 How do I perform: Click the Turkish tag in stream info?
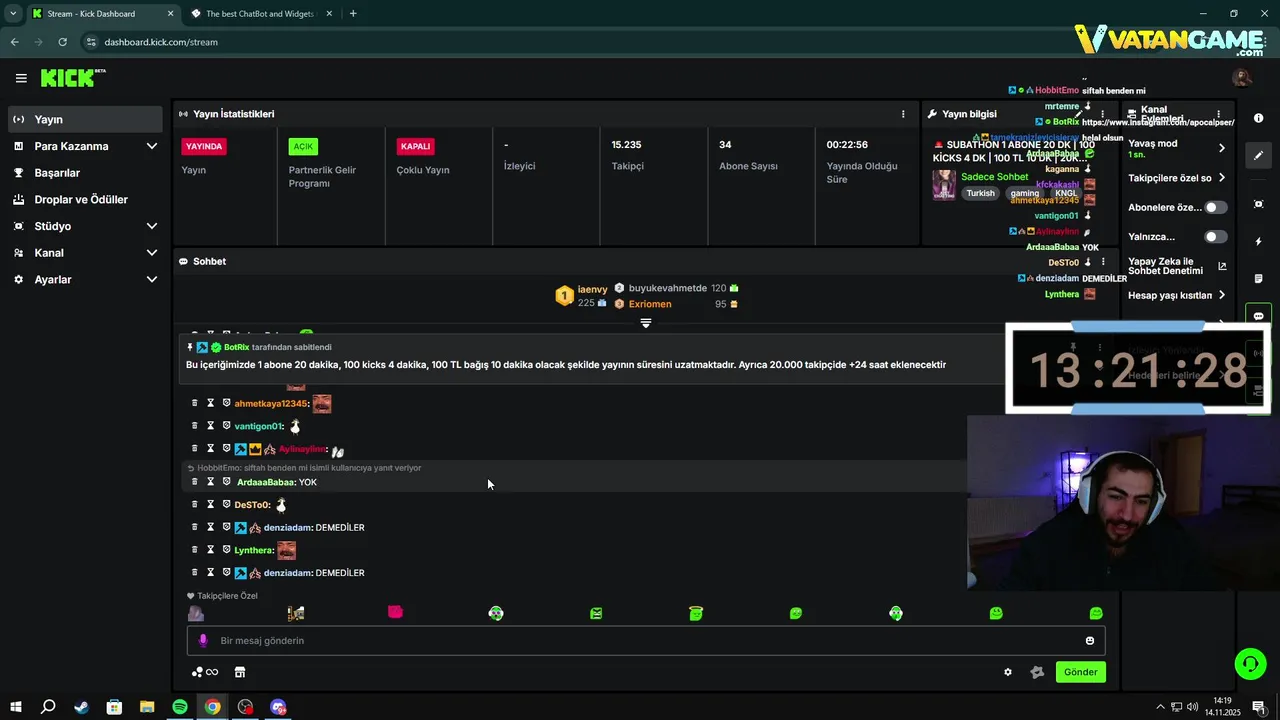[980, 193]
